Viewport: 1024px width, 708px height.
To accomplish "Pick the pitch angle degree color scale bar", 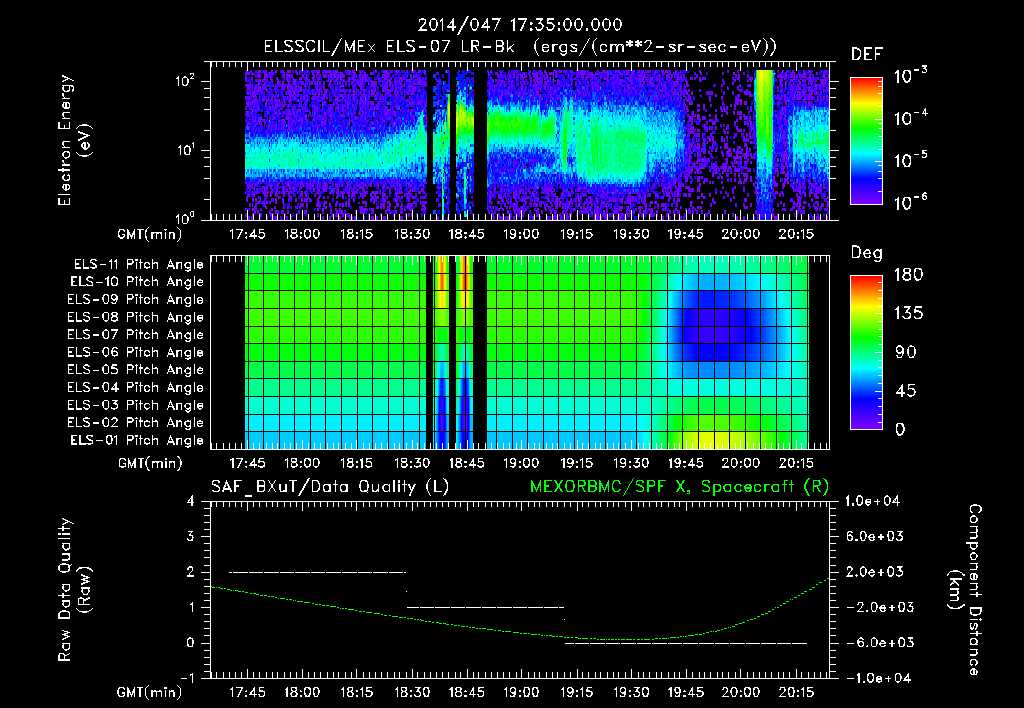I will pos(866,352).
